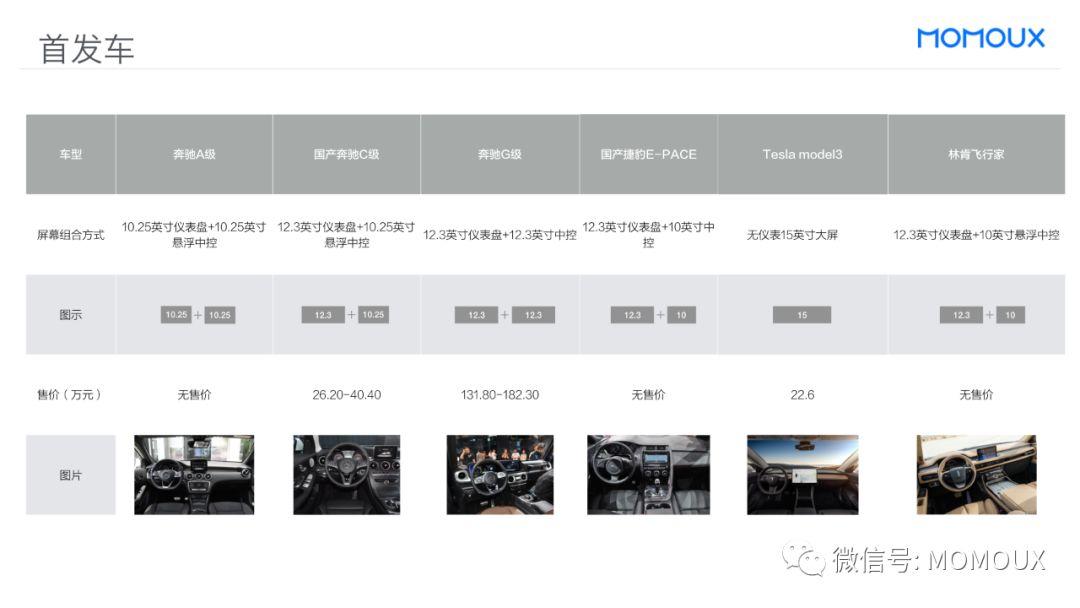This screenshot has height=608, width=1080.
Task: Open the 林肯飞行家 interior photo
Action: point(976,474)
